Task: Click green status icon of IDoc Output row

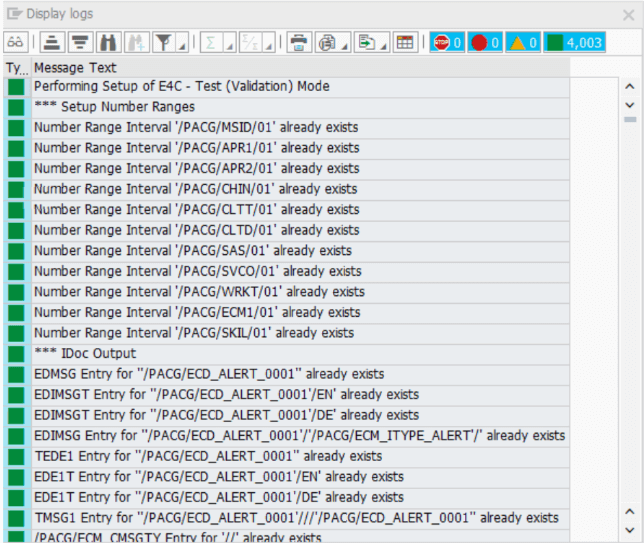Action: point(16,354)
